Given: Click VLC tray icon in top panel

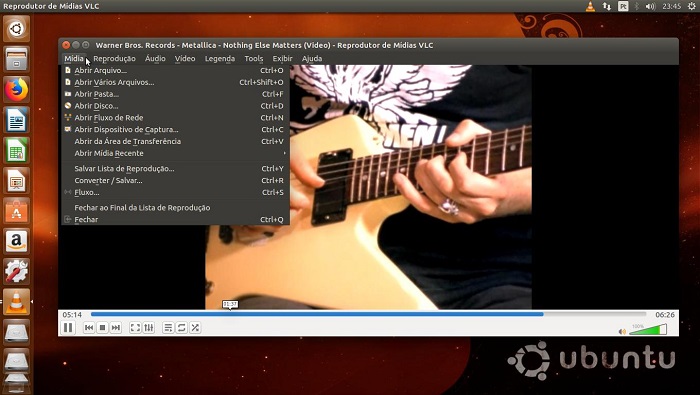Looking at the screenshot, I should coord(590,6).
